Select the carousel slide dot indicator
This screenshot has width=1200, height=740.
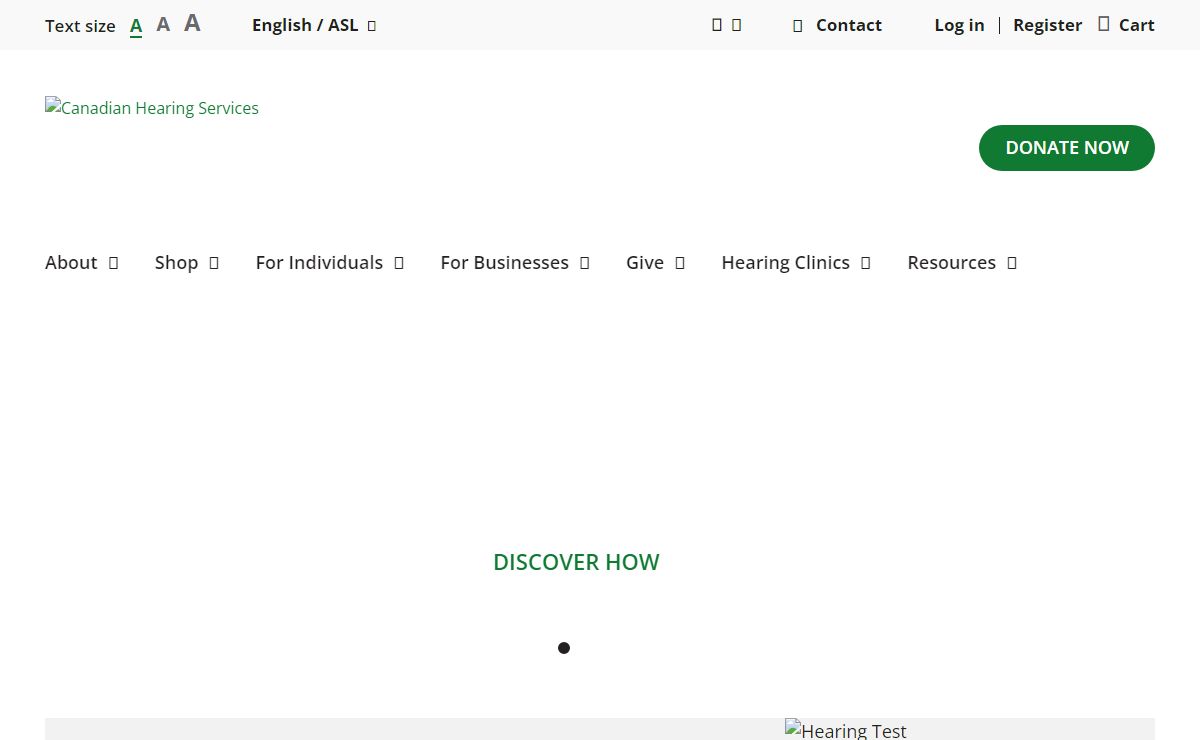pos(564,648)
